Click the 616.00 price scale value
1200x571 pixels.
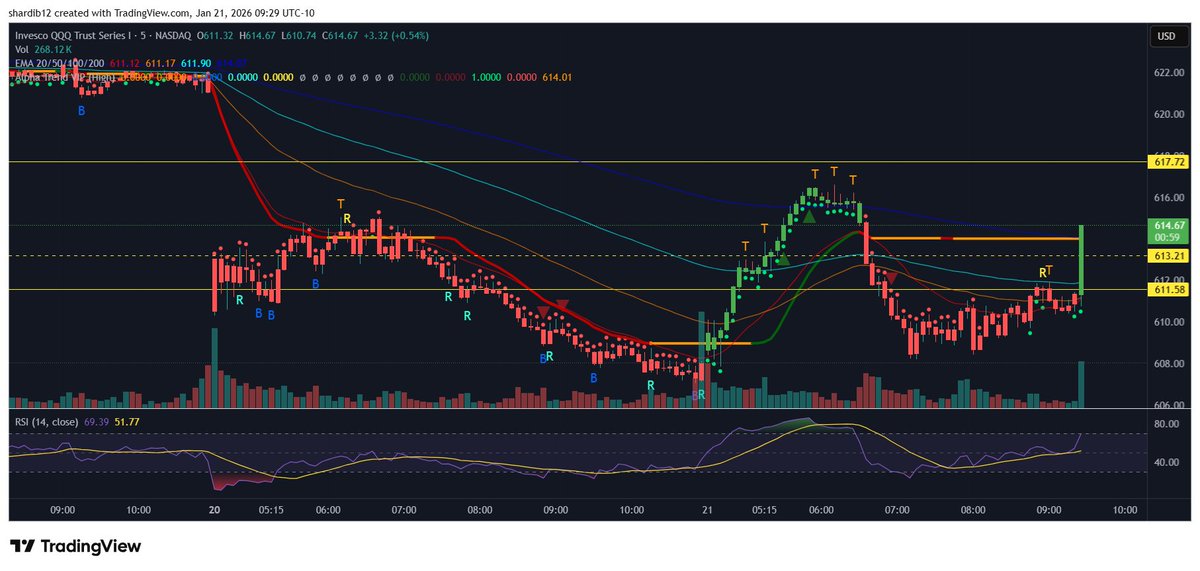(x=1168, y=198)
